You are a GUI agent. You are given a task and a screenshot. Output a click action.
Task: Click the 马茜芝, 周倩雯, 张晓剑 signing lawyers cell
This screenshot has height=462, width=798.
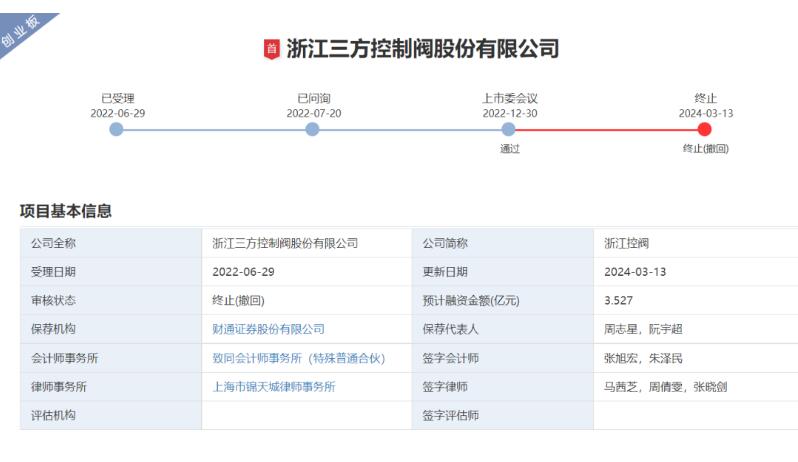[659, 387]
